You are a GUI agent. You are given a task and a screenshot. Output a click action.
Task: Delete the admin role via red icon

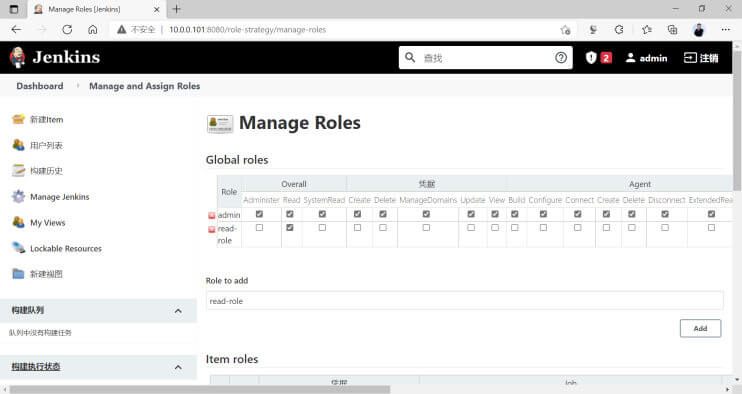[x=212, y=216]
